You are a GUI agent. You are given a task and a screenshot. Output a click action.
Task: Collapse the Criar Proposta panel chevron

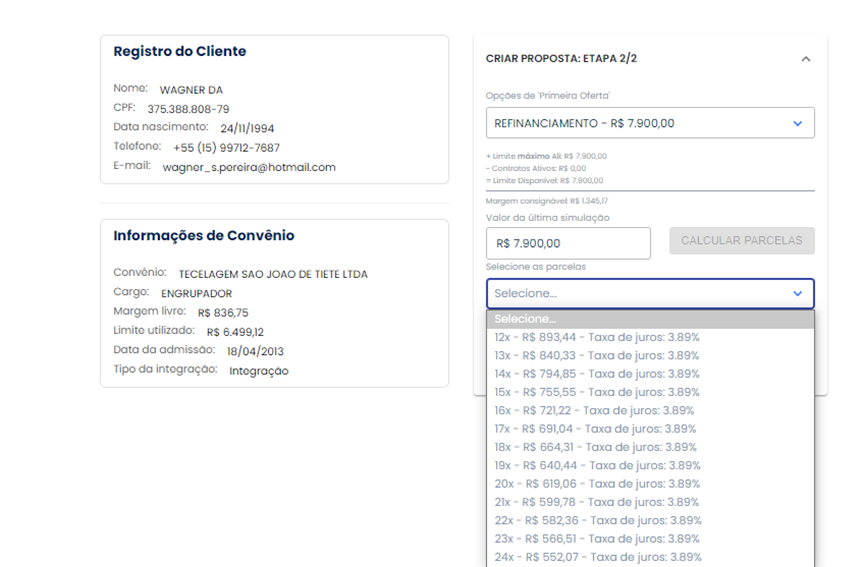[806, 59]
